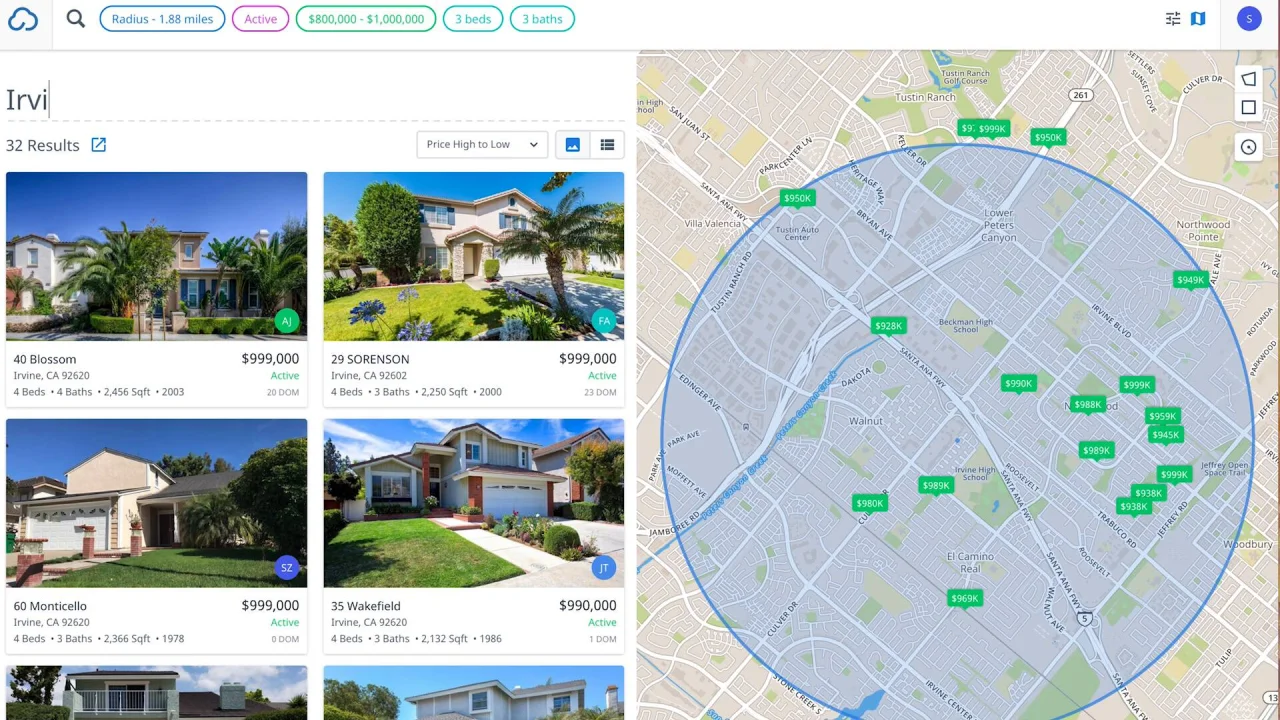The width and height of the screenshot is (1280, 720).
Task: Open search with the magnifier icon
Action: (x=76, y=18)
